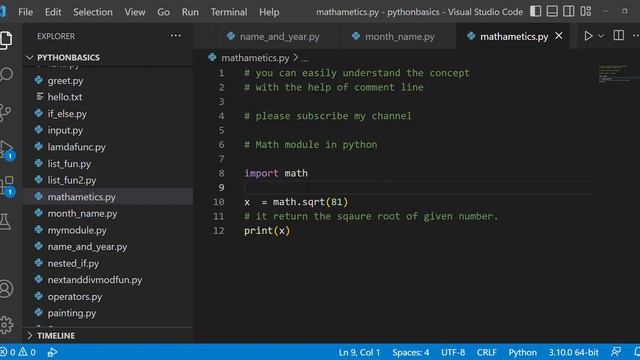This screenshot has width=640, height=360.
Task: Toggle Secondary Side Bar layout icon
Action: pos(569,11)
